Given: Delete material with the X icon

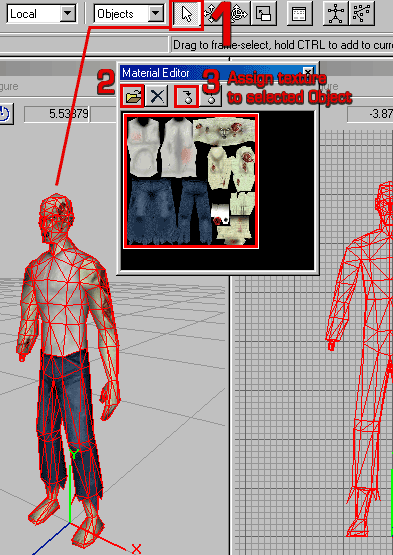Looking at the screenshot, I should click(157, 96).
